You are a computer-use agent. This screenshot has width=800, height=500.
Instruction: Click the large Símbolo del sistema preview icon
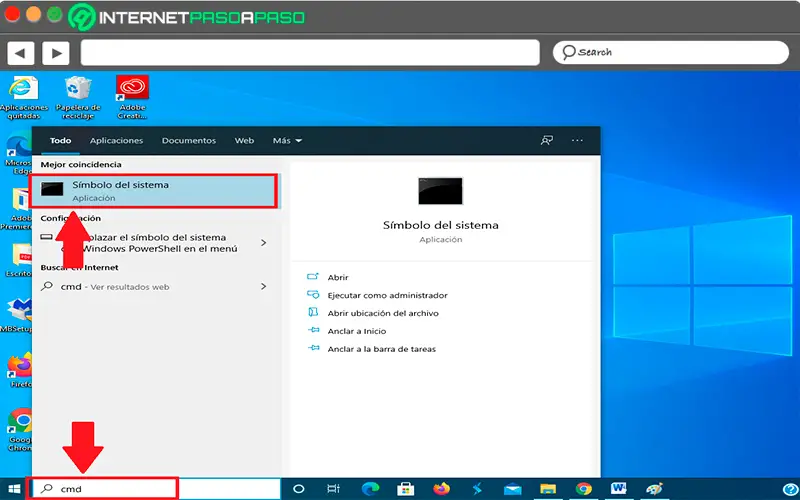[x=440, y=191]
